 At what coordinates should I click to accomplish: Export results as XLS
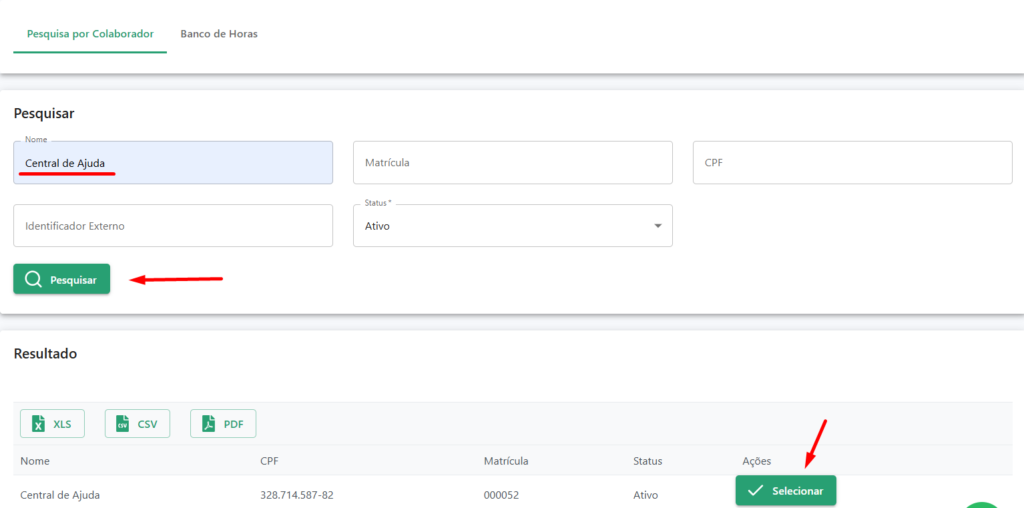[x=52, y=424]
